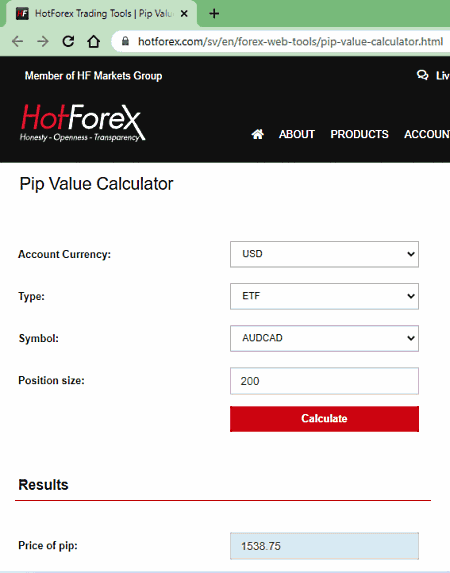Open a new browser tab
The width and height of the screenshot is (450, 573).
[x=214, y=14]
